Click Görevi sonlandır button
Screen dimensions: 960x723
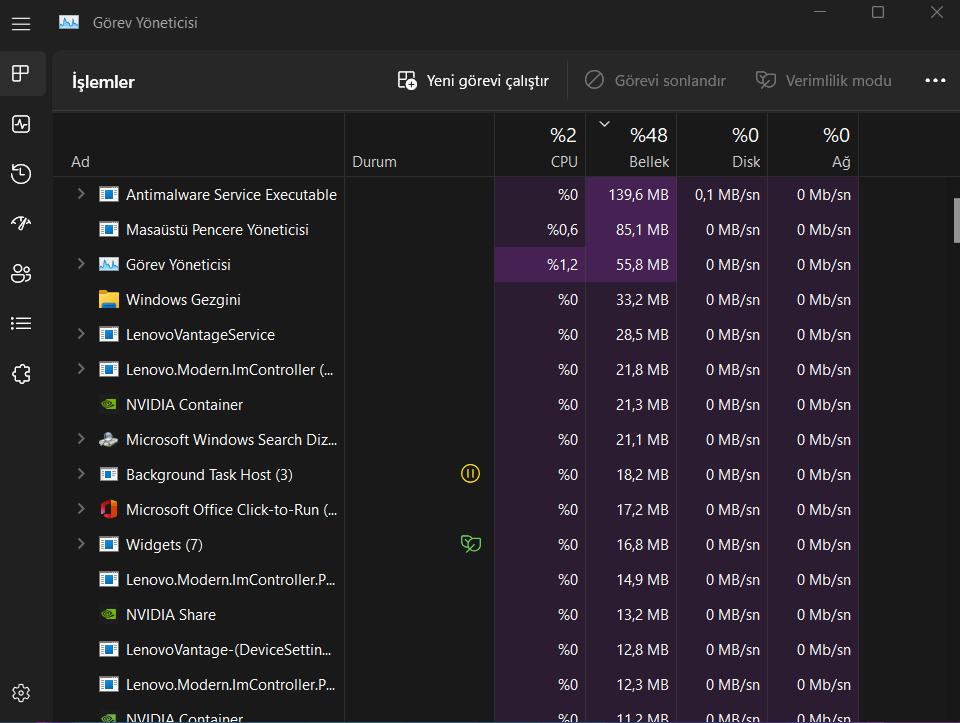coord(655,81)
